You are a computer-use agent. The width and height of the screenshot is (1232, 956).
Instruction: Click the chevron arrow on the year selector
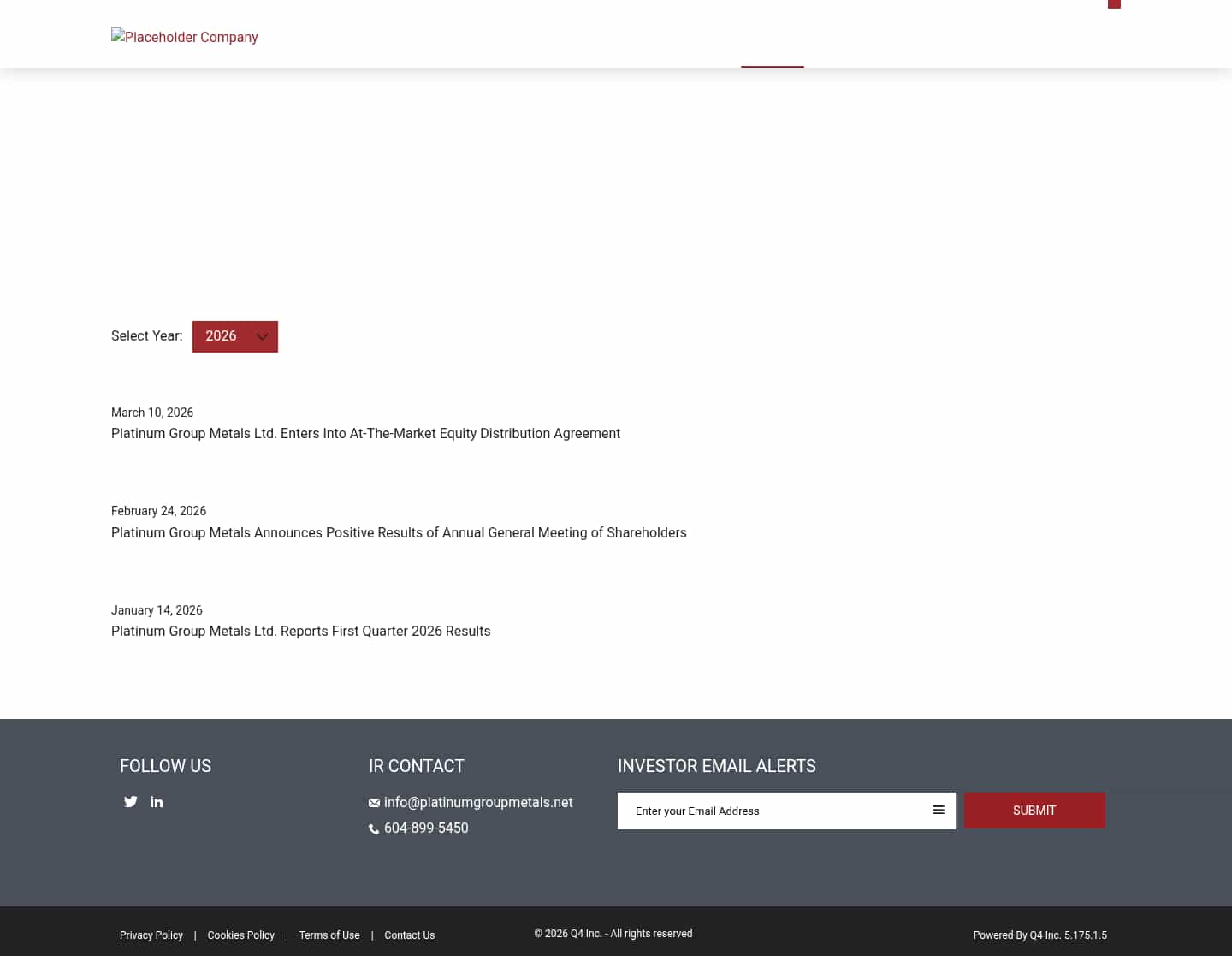[263, 336]
